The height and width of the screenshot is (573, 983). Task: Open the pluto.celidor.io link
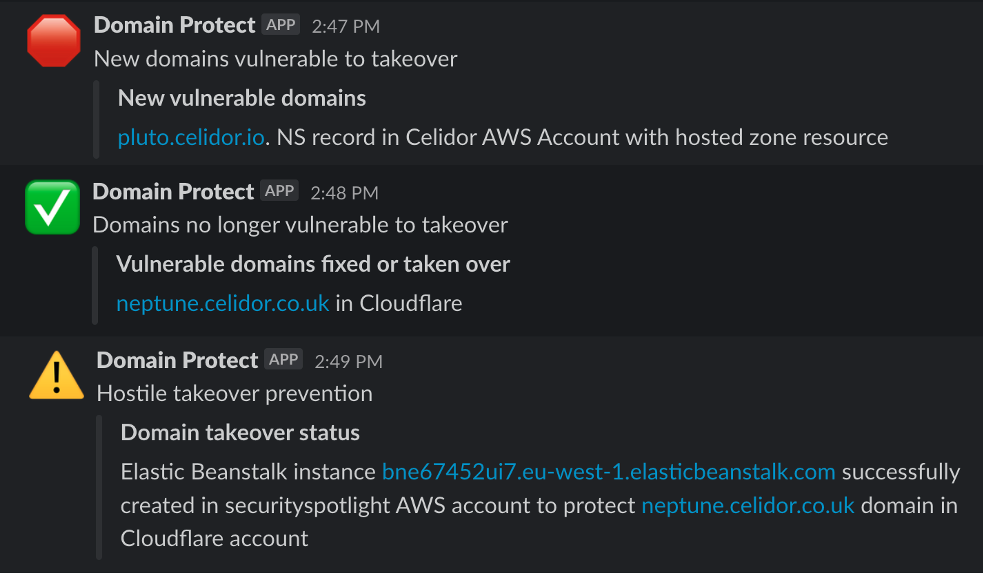(x=191, y=137)
